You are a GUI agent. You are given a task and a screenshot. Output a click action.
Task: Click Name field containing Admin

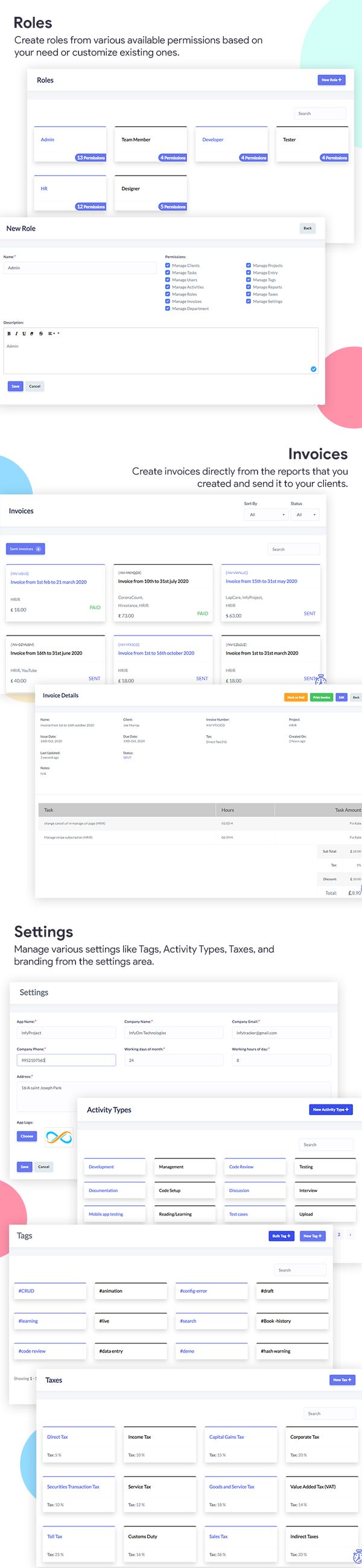[x=80, y=268]
